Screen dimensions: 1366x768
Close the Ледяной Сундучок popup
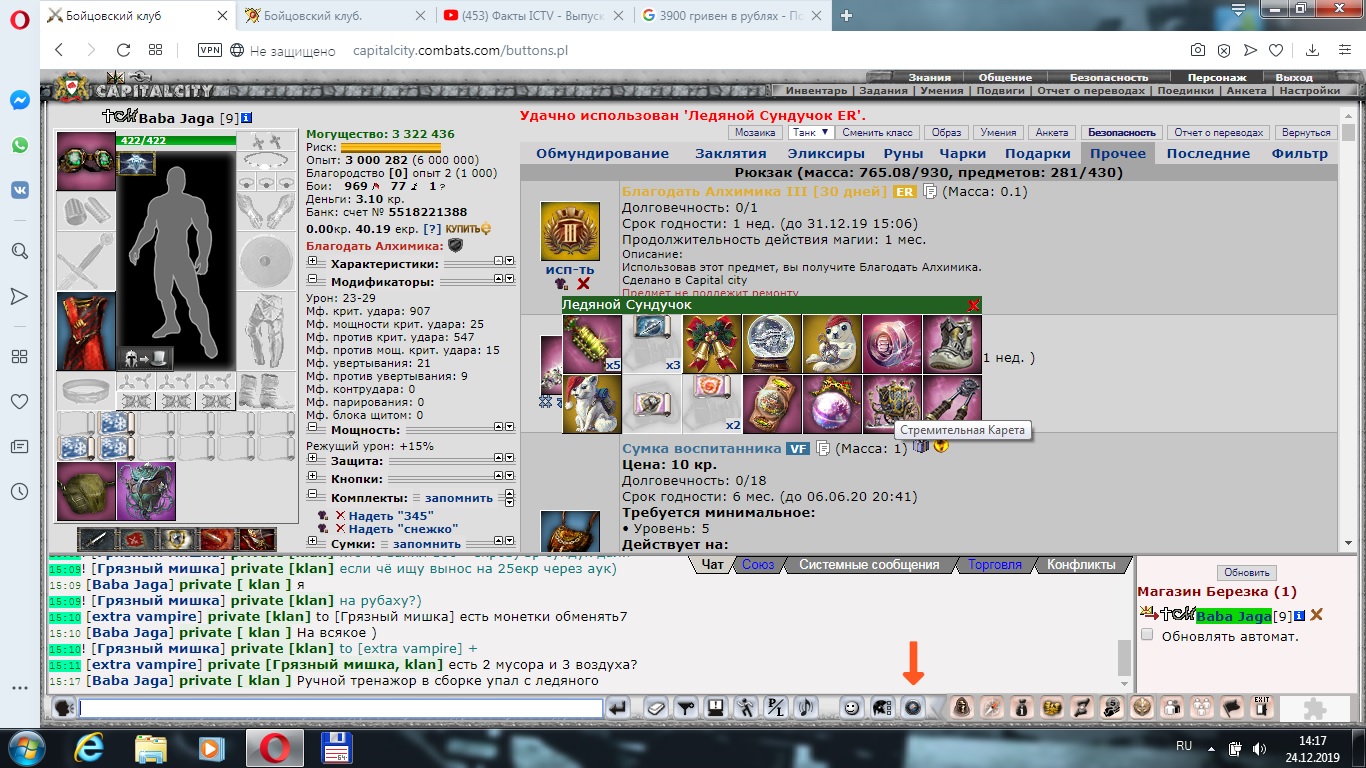973,305
